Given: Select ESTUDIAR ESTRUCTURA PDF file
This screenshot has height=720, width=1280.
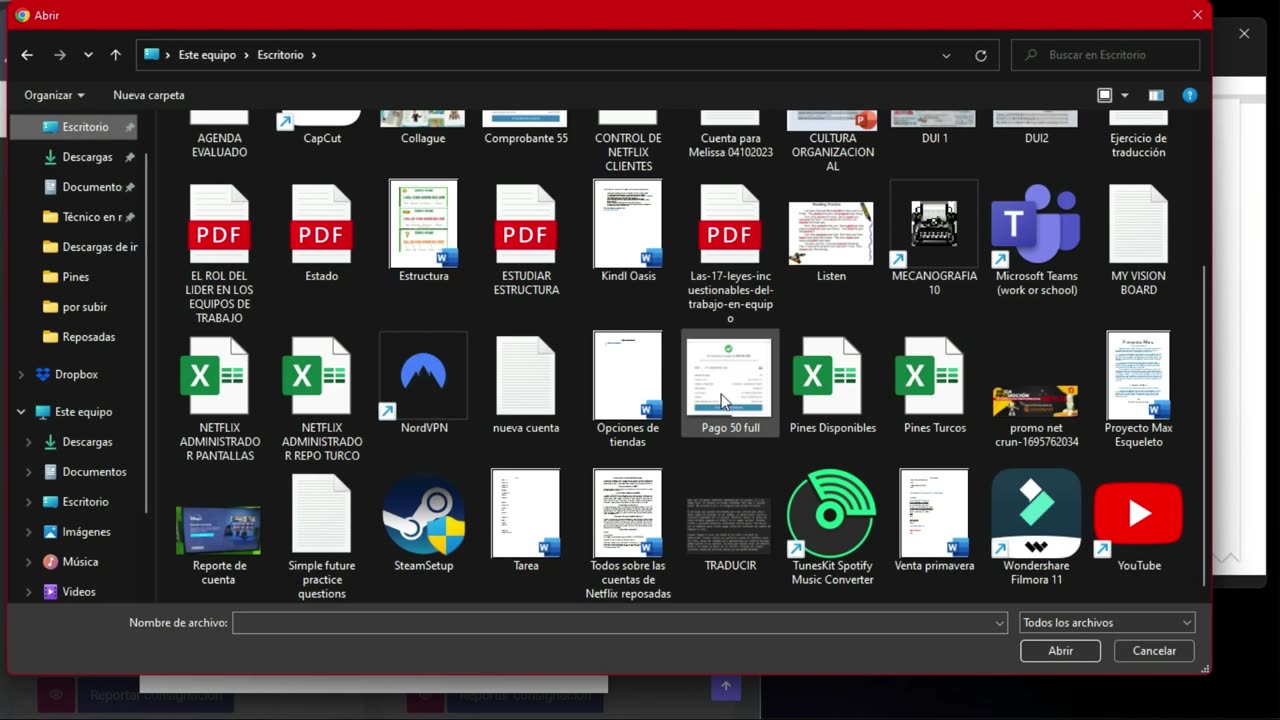Looking at the screenshot, I should (525, 224).
